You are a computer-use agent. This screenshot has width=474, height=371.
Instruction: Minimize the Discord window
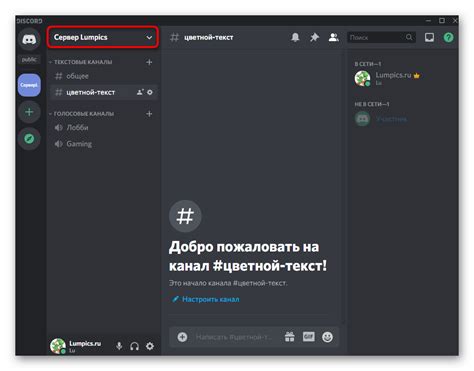(429, 21)
